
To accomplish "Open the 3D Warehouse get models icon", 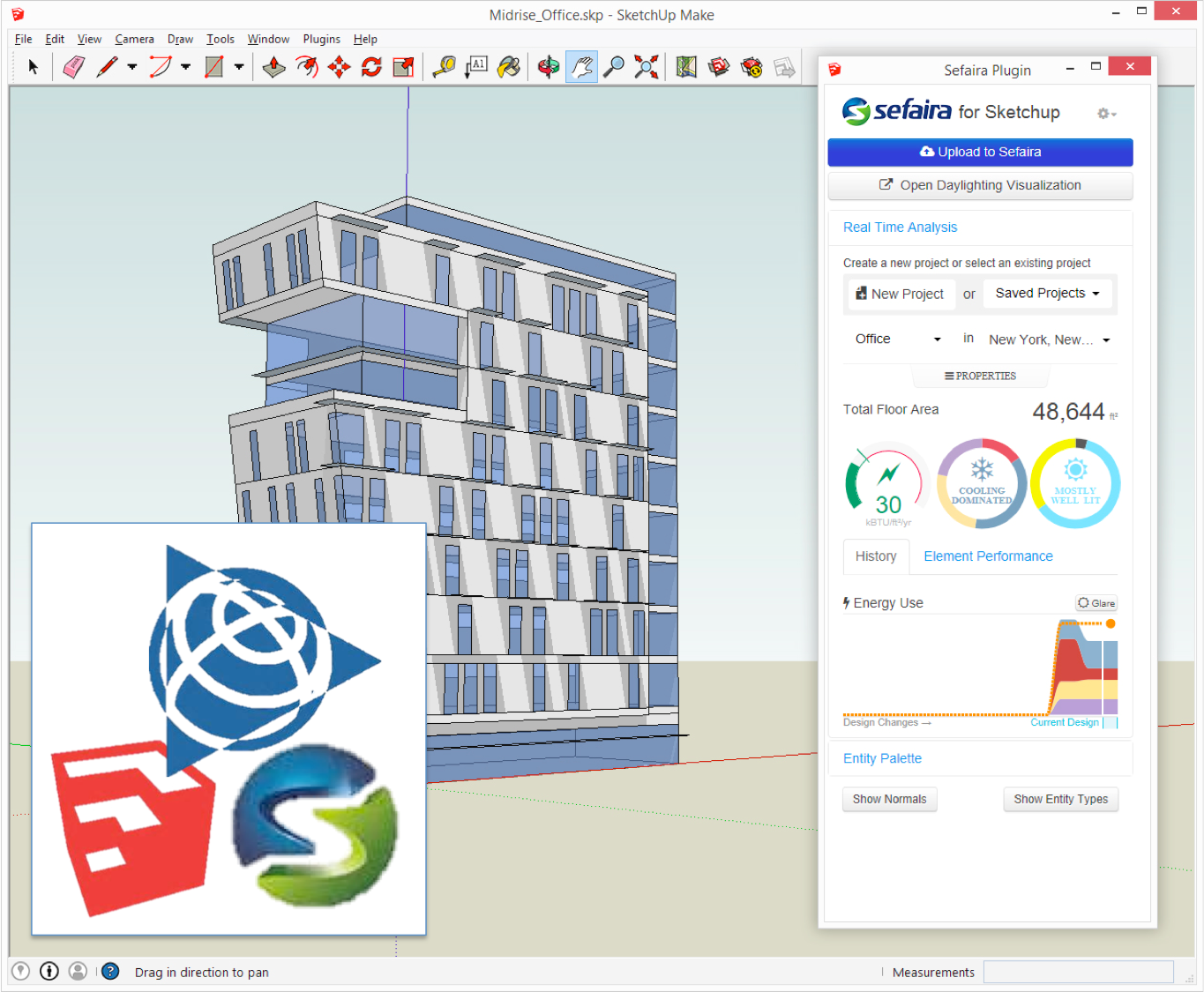I will [x=719, y=67].
